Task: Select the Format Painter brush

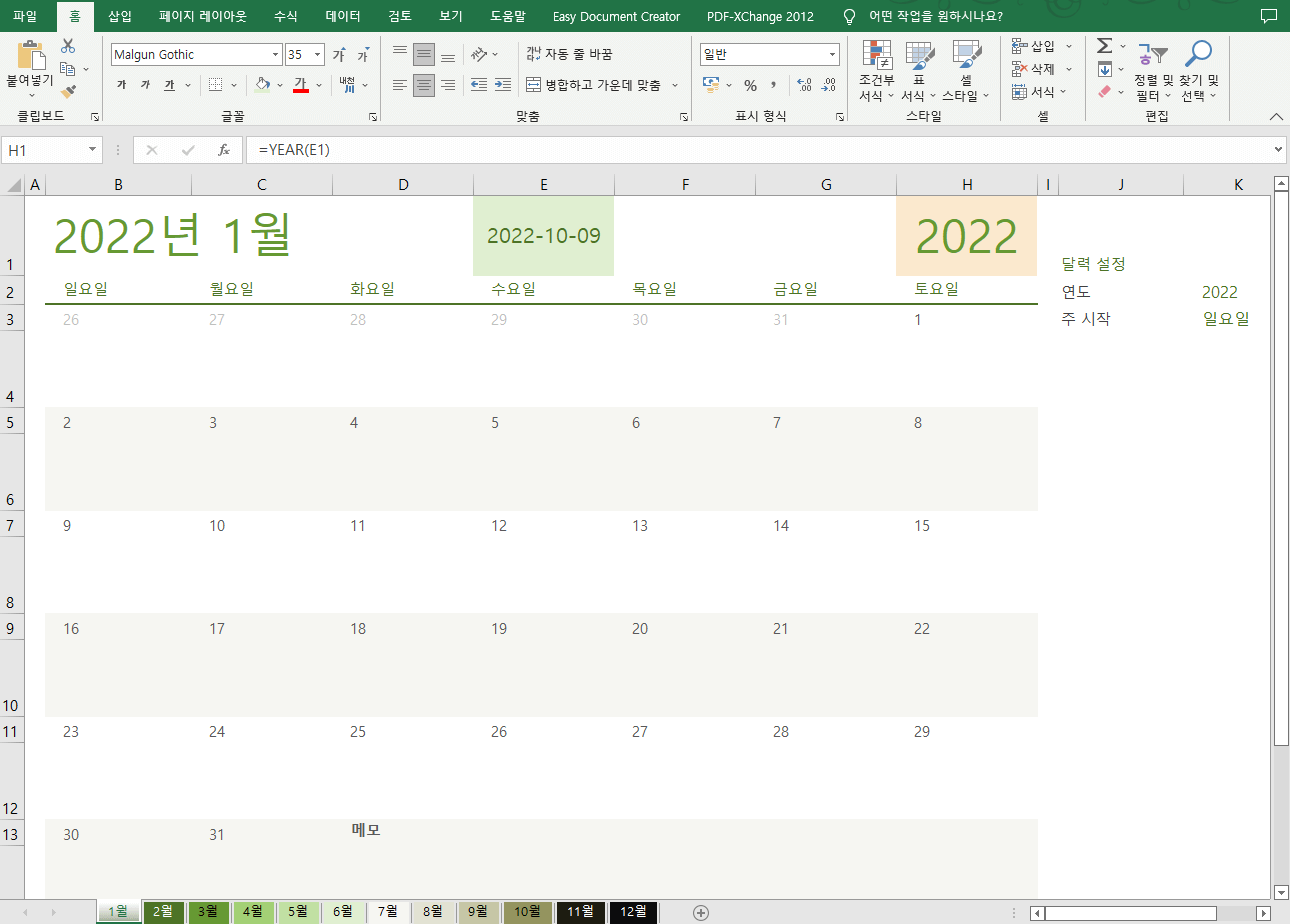Action: 68,92
